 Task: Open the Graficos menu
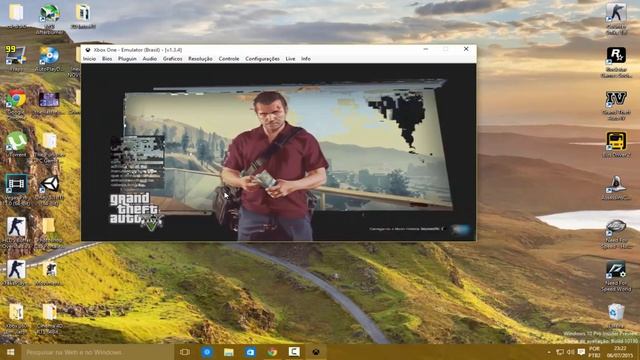coord(172,59)
